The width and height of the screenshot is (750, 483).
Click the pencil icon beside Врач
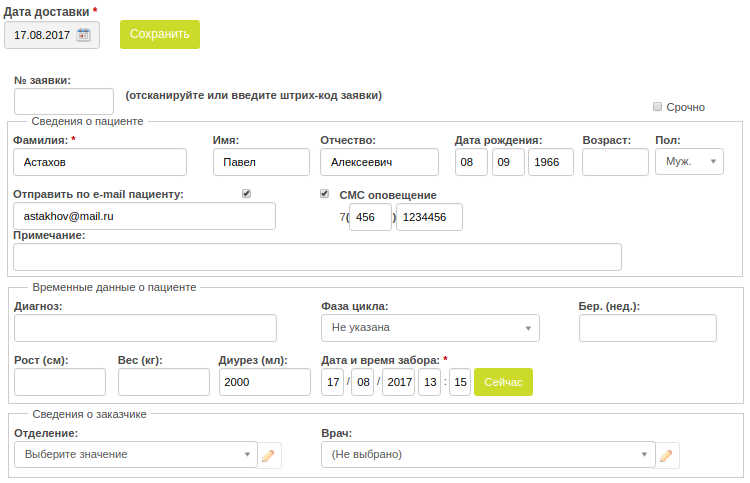click(x=666, y=455)
